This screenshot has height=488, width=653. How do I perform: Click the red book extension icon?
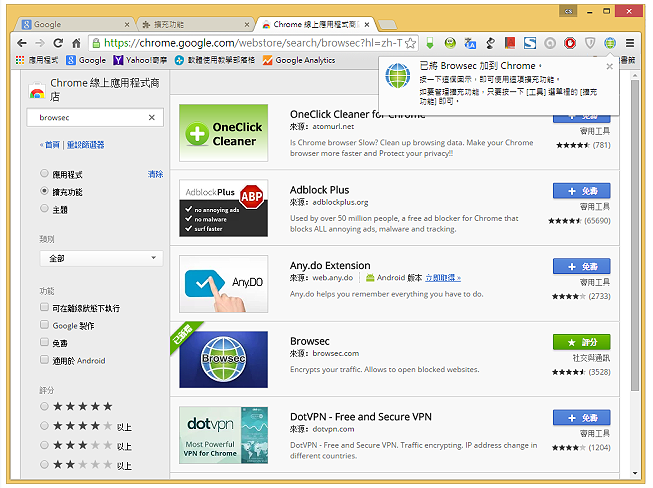click(510, 43)
